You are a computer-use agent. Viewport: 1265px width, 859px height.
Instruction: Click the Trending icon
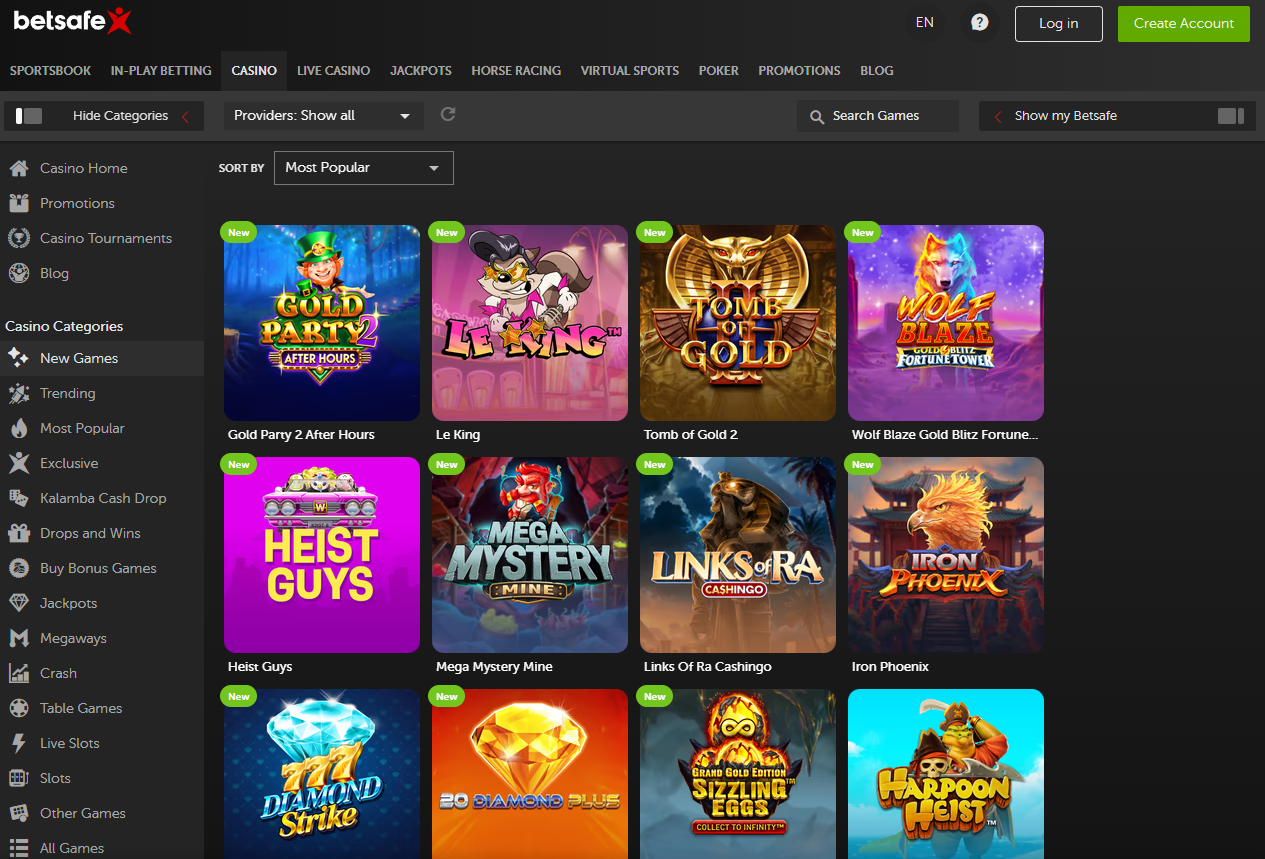[x=18, y=393]
